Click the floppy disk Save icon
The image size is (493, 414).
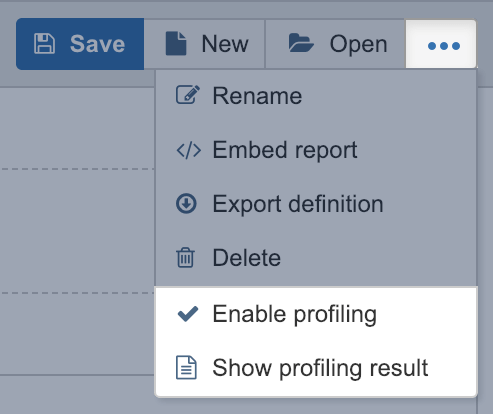pos(44,43)
